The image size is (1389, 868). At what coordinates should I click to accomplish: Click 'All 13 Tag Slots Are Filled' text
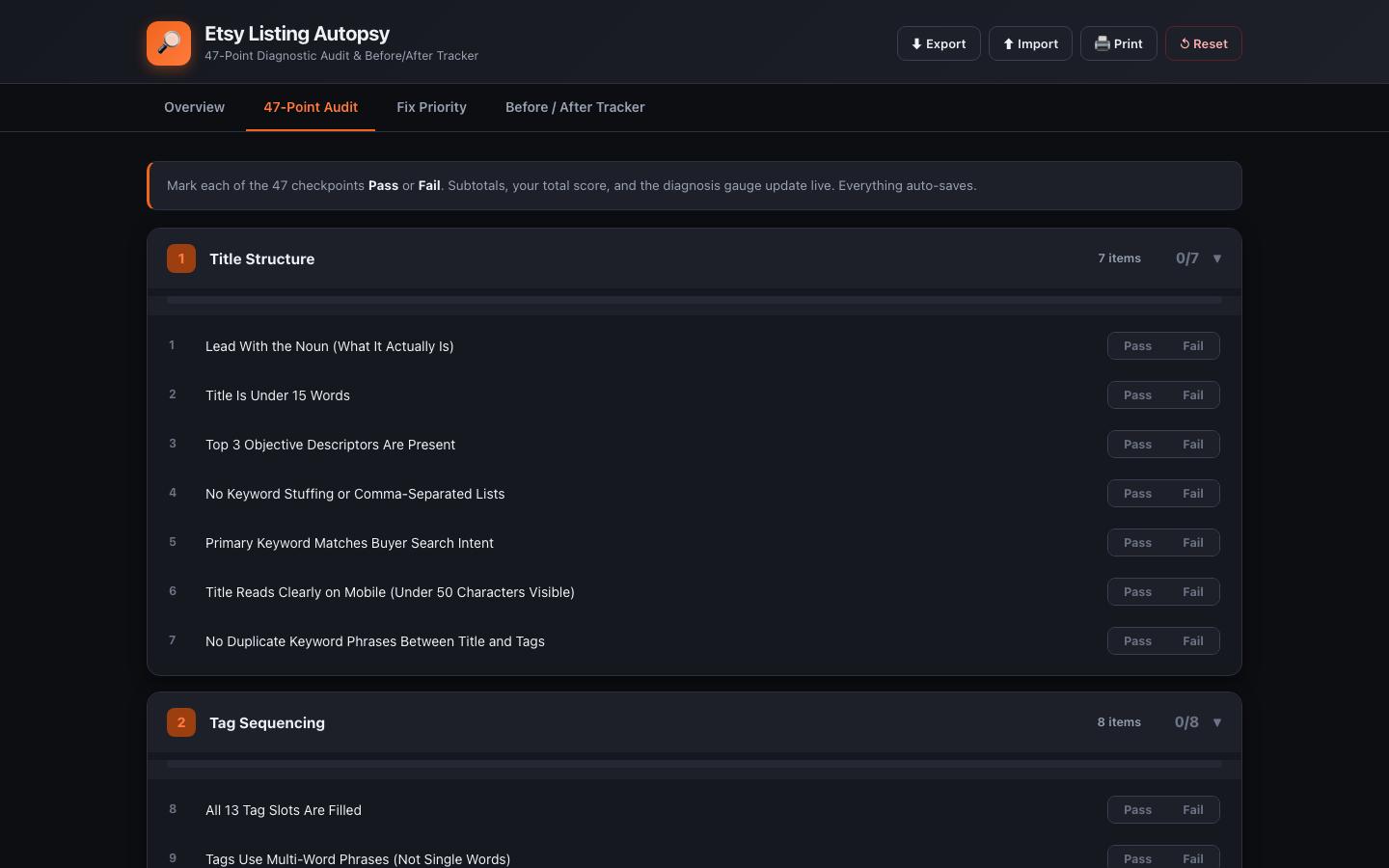284,810
